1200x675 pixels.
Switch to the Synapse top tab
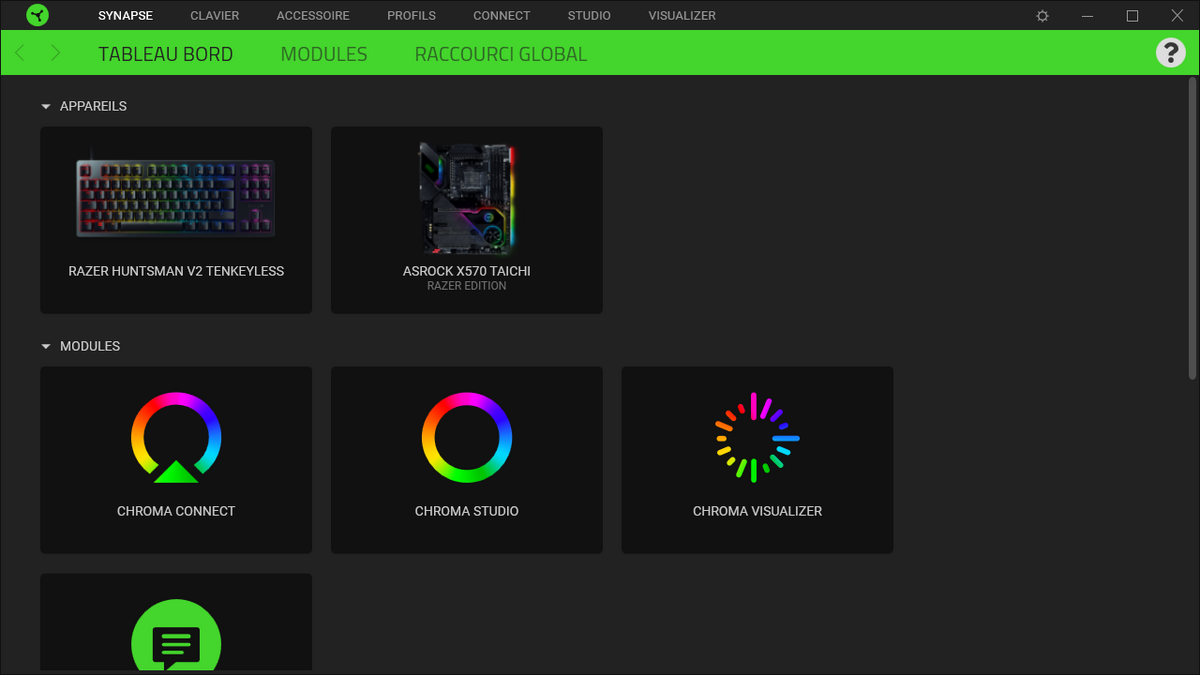click(125, 16)
